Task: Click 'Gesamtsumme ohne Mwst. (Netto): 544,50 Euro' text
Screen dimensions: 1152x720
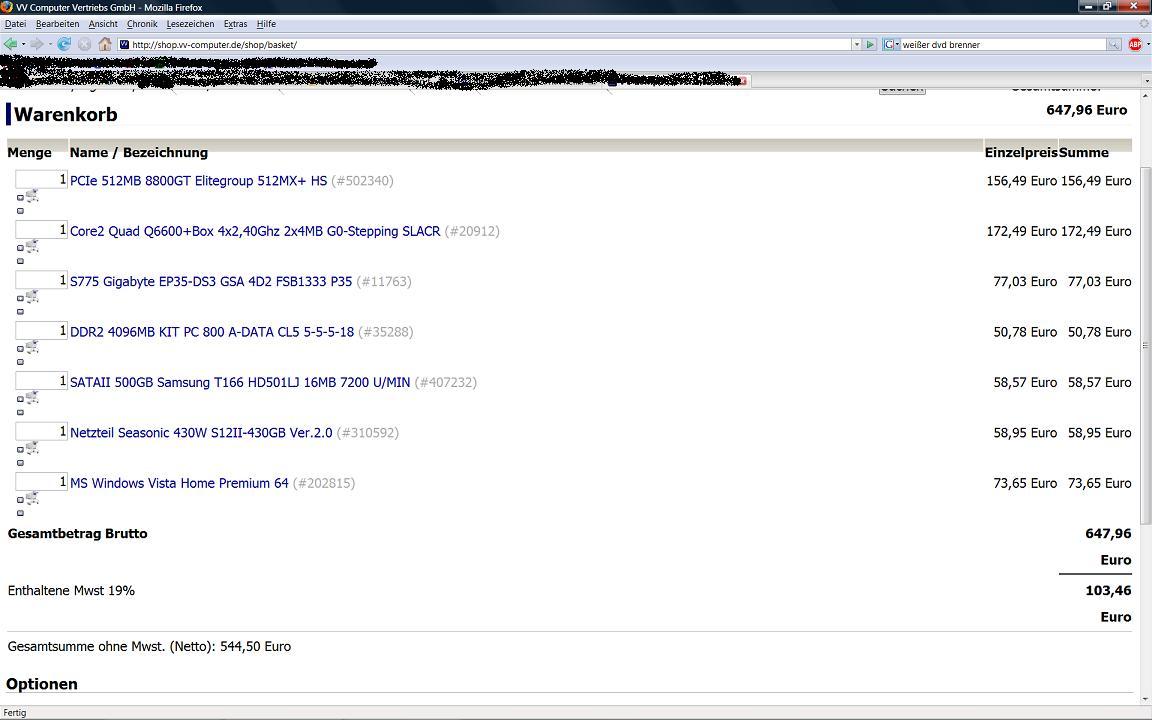Action: [x=149, y=647]
